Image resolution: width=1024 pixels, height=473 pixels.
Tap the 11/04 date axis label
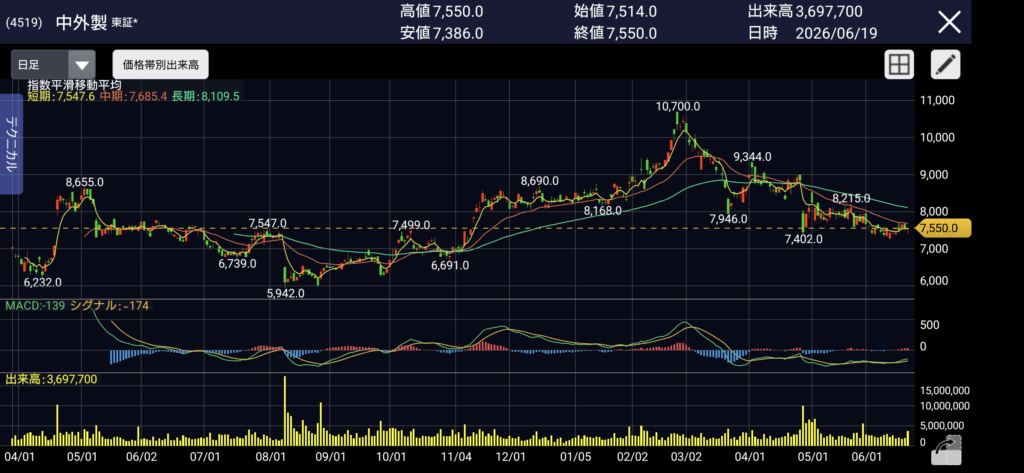click(x=456, y=455)
